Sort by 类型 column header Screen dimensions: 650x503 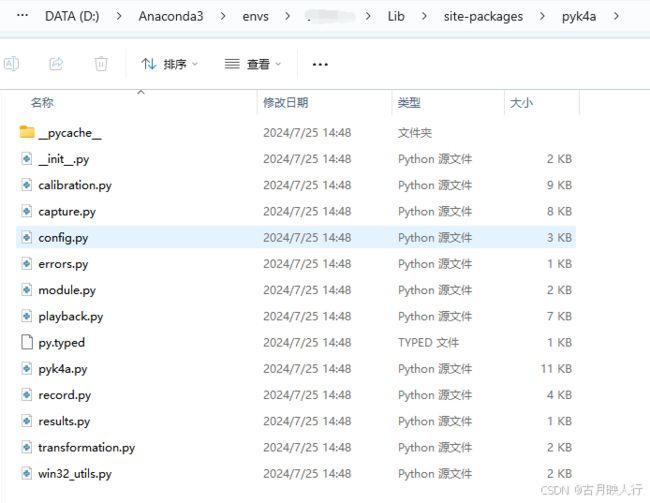(x=409, y=102)
